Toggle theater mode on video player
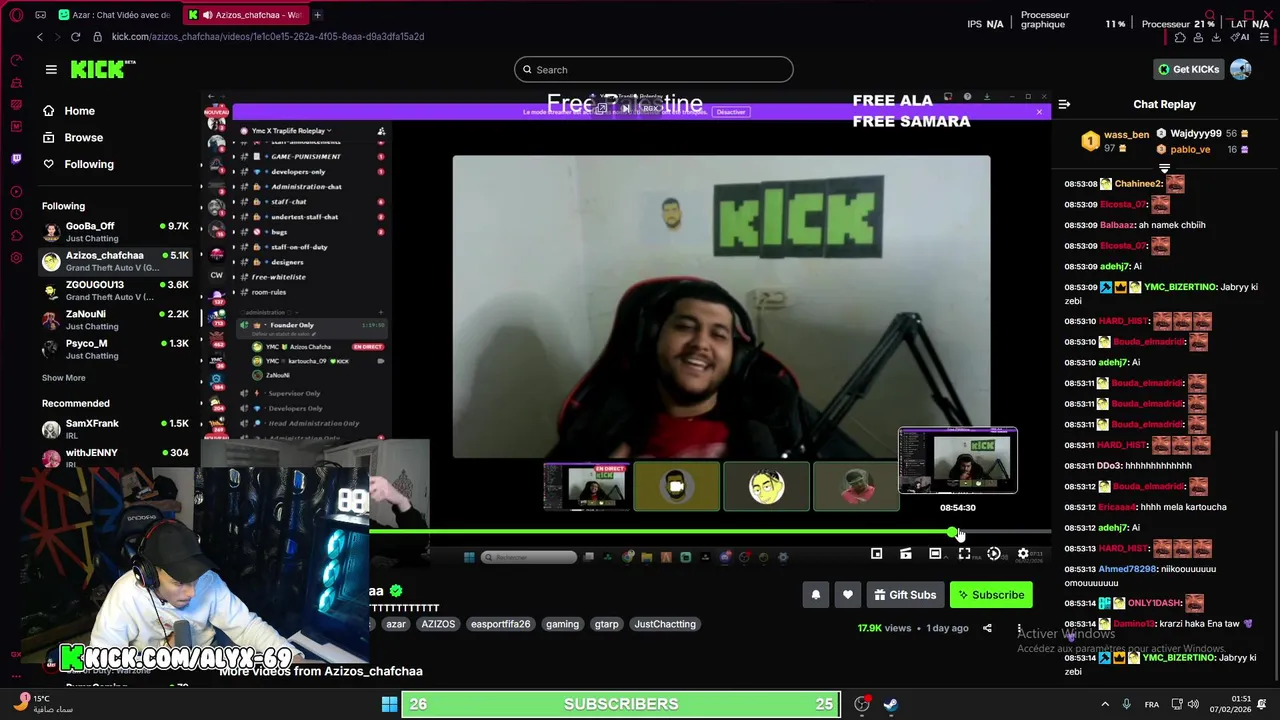This screenshot has width=1280, height=720. (x=935, y=553)
